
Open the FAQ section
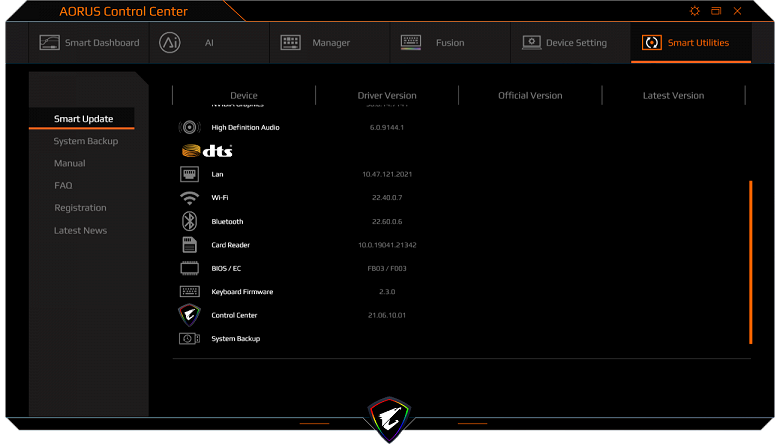tap(63, 185)
